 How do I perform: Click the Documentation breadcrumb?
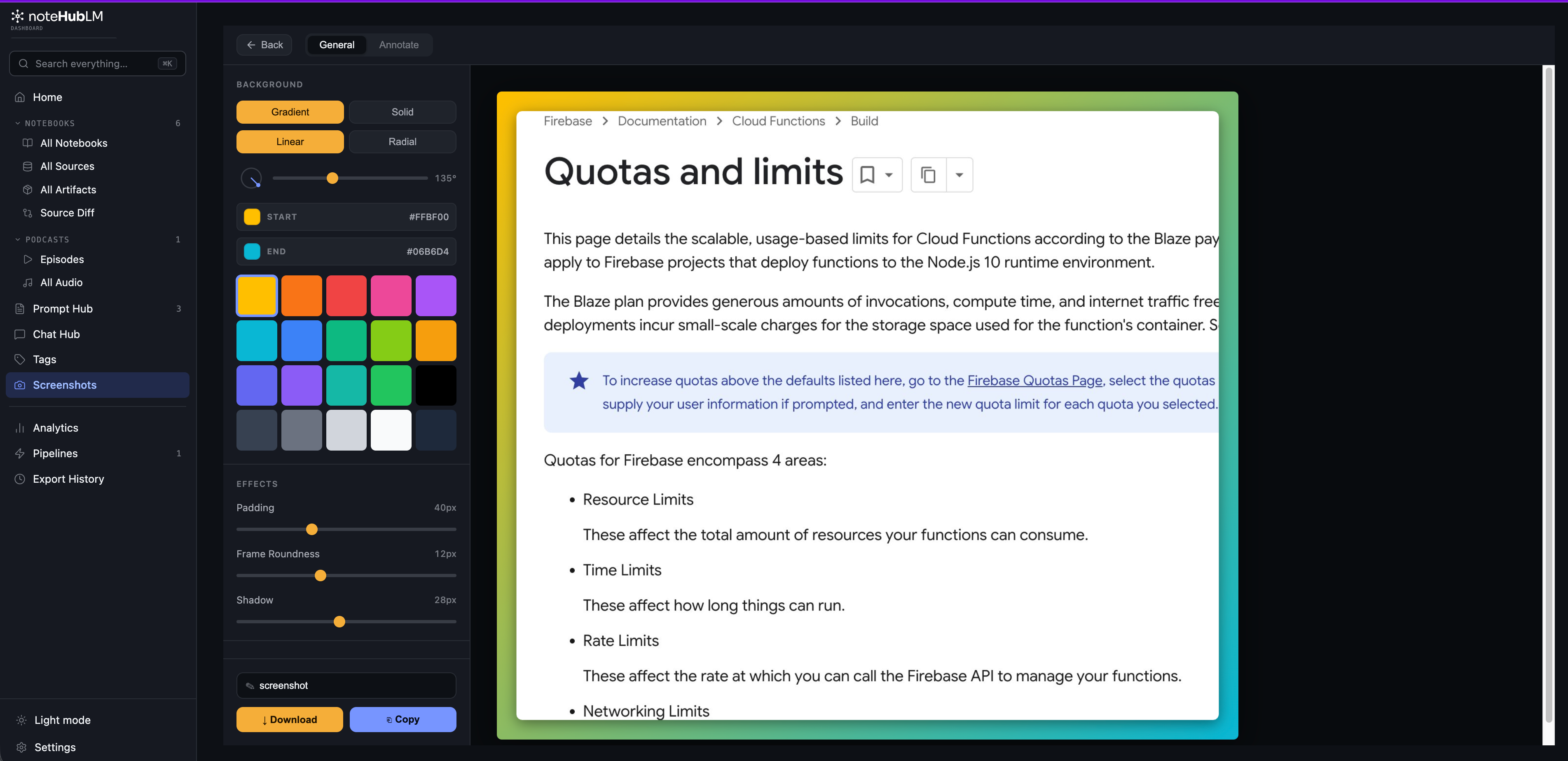pyautogui.click(x=662, y=121)
